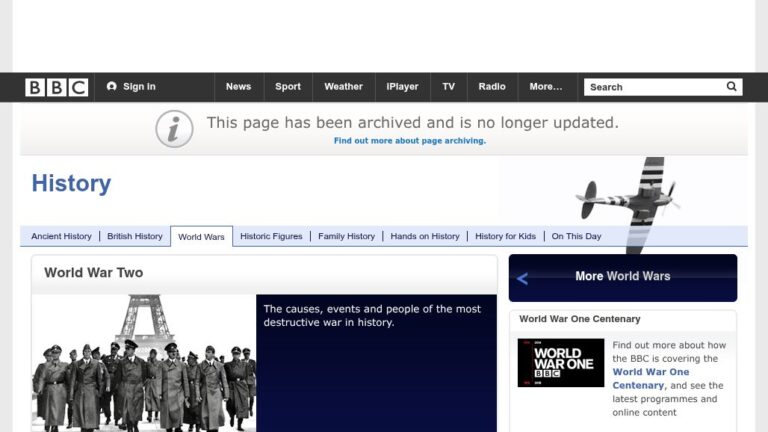Switch to Ancient History tab

click(61, 236)
